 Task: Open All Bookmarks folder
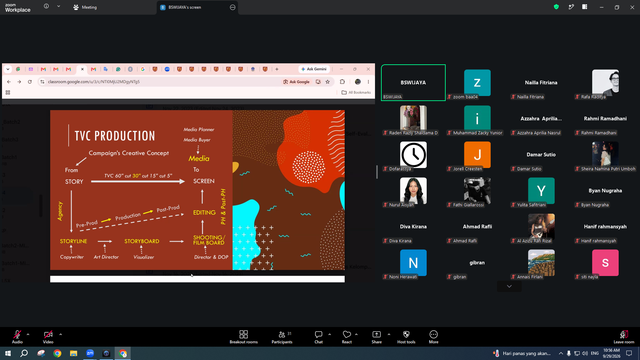click(356, 93)
